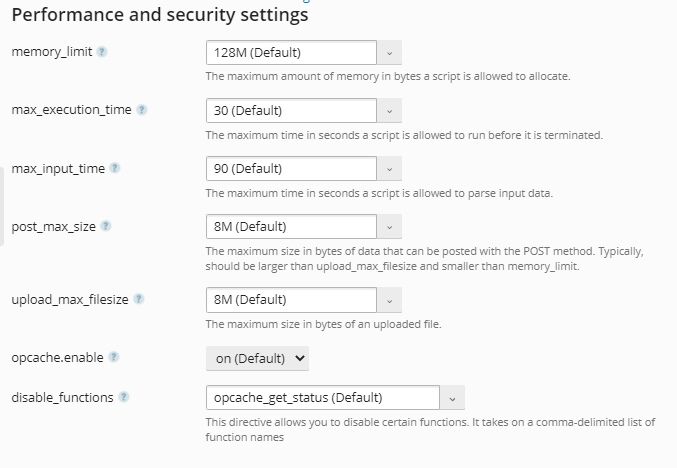Click the memory_limit 128M text field
The width and height of the screenshot is (677, 468).
pyautogui.click(x=291, y=53)
